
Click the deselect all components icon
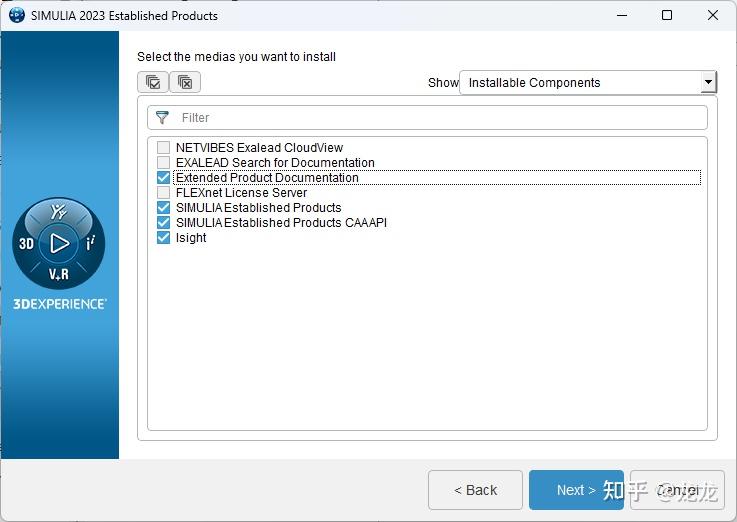185,82
